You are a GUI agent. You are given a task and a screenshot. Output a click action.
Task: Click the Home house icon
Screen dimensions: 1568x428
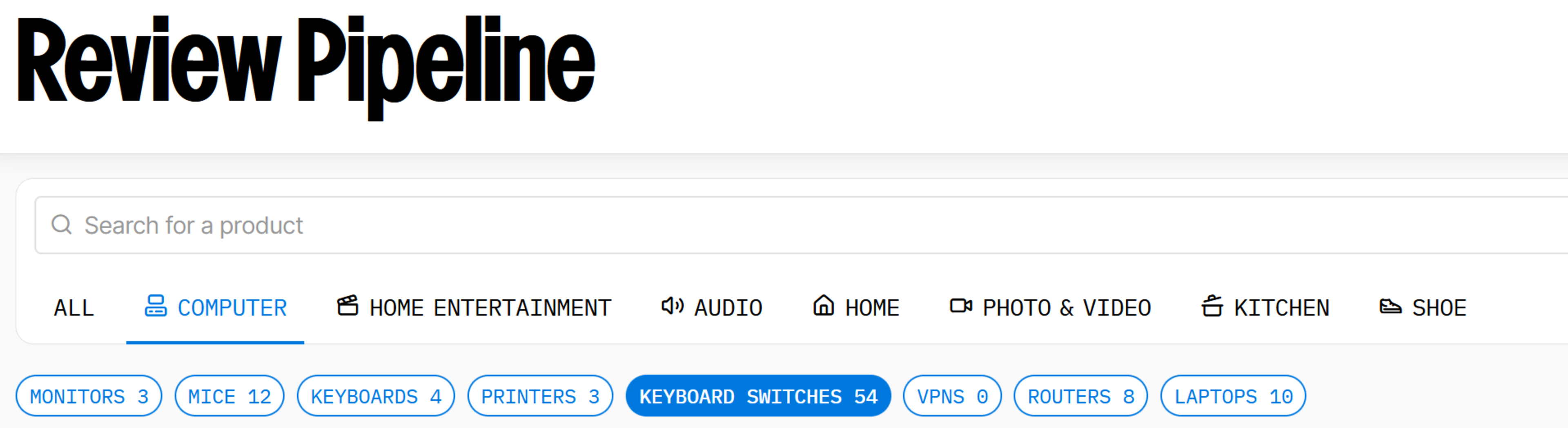823,305
